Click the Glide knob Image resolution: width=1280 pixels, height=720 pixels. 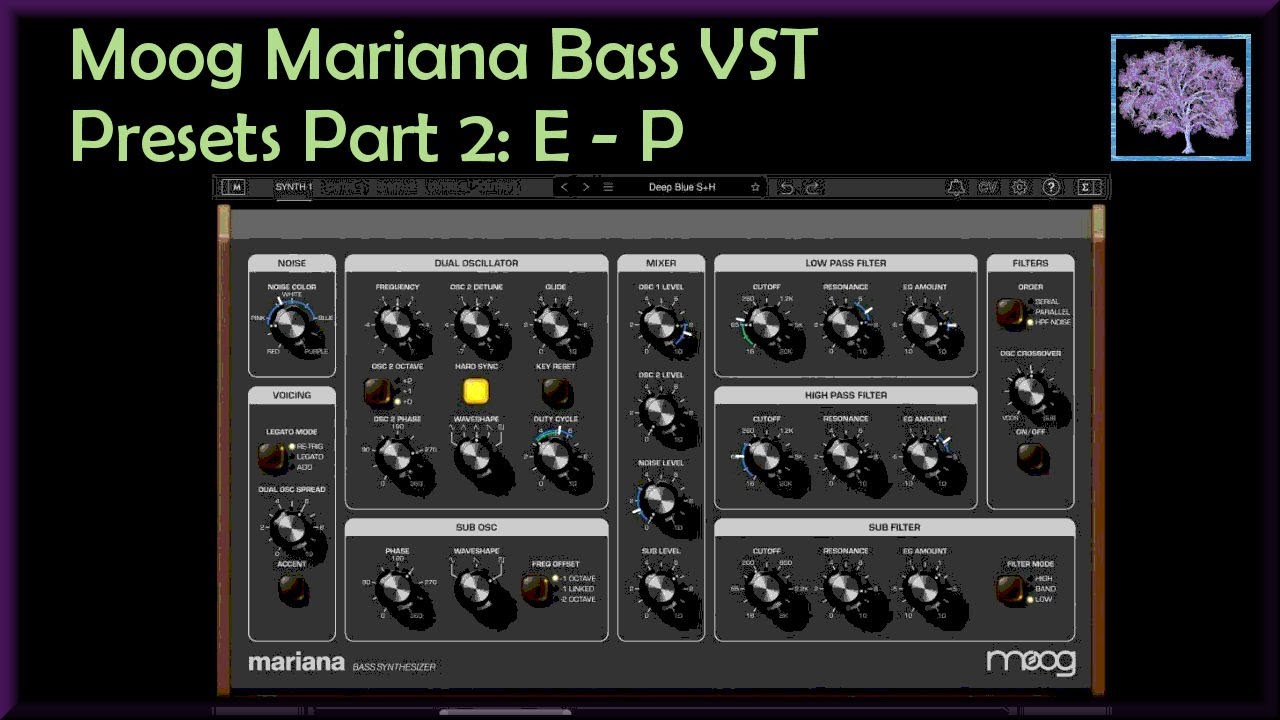click(555, 324)
